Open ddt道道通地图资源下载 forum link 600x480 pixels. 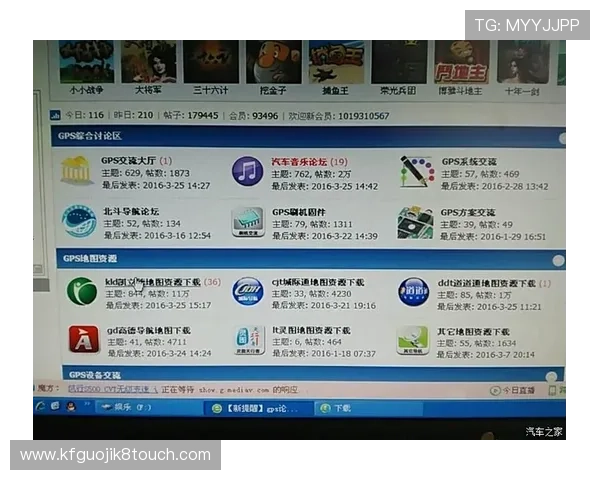(487, 283)
